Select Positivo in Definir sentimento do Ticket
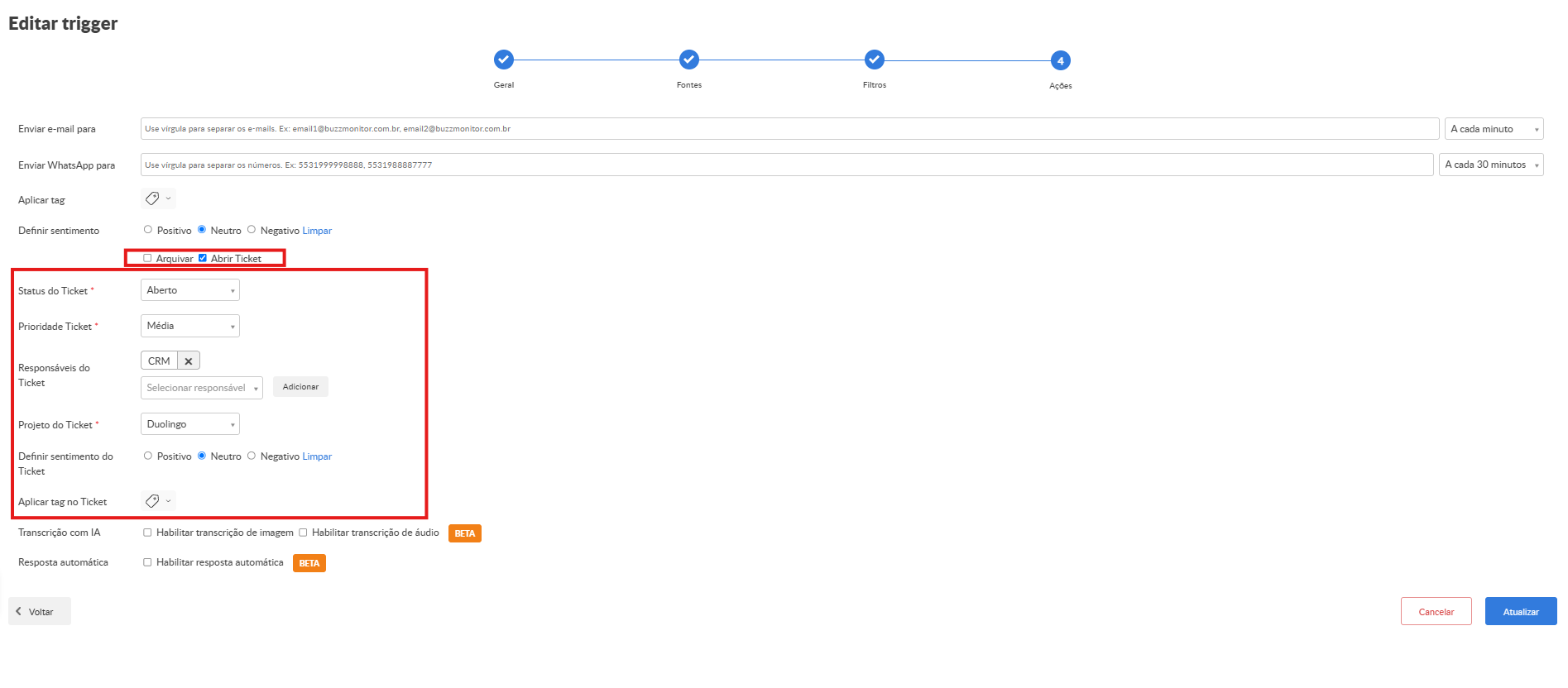Viewport: 1568px width, 688px height. pyautogui.click(x=148, y=456)
